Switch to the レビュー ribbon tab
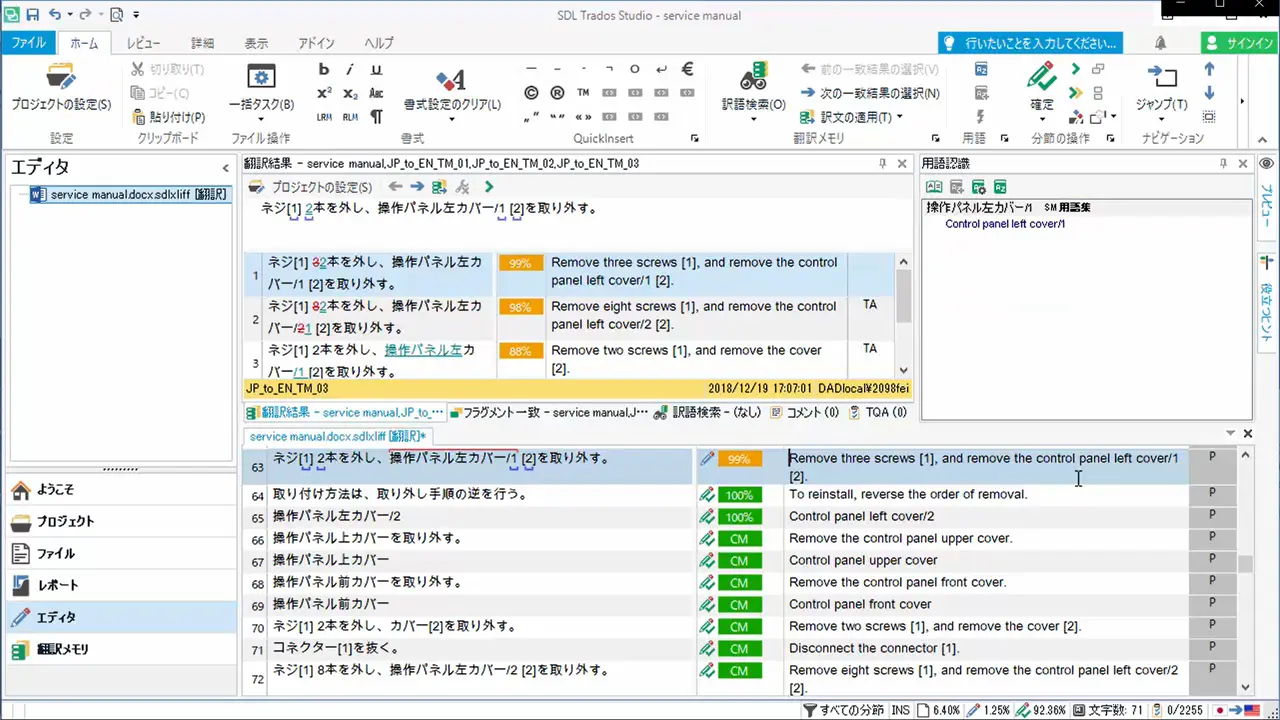 (143, 43)
